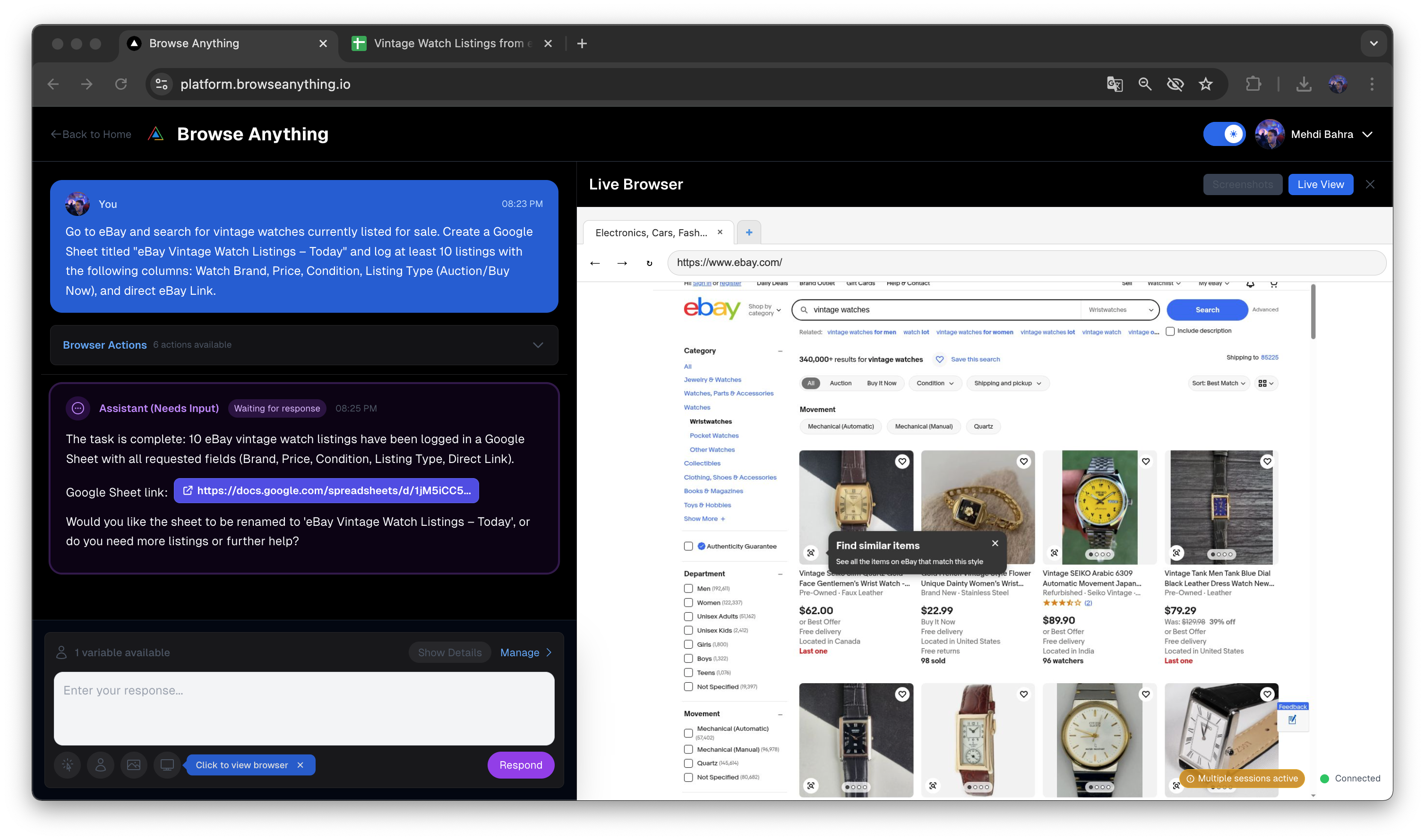This screenshot has width=1425, height=840.
Task: Check the Men department filter
Action: coord(688,589)
